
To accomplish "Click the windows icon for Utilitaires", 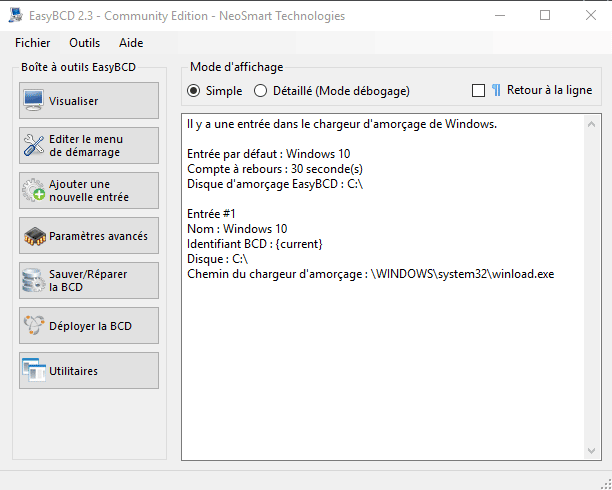I will click(34, 370).
